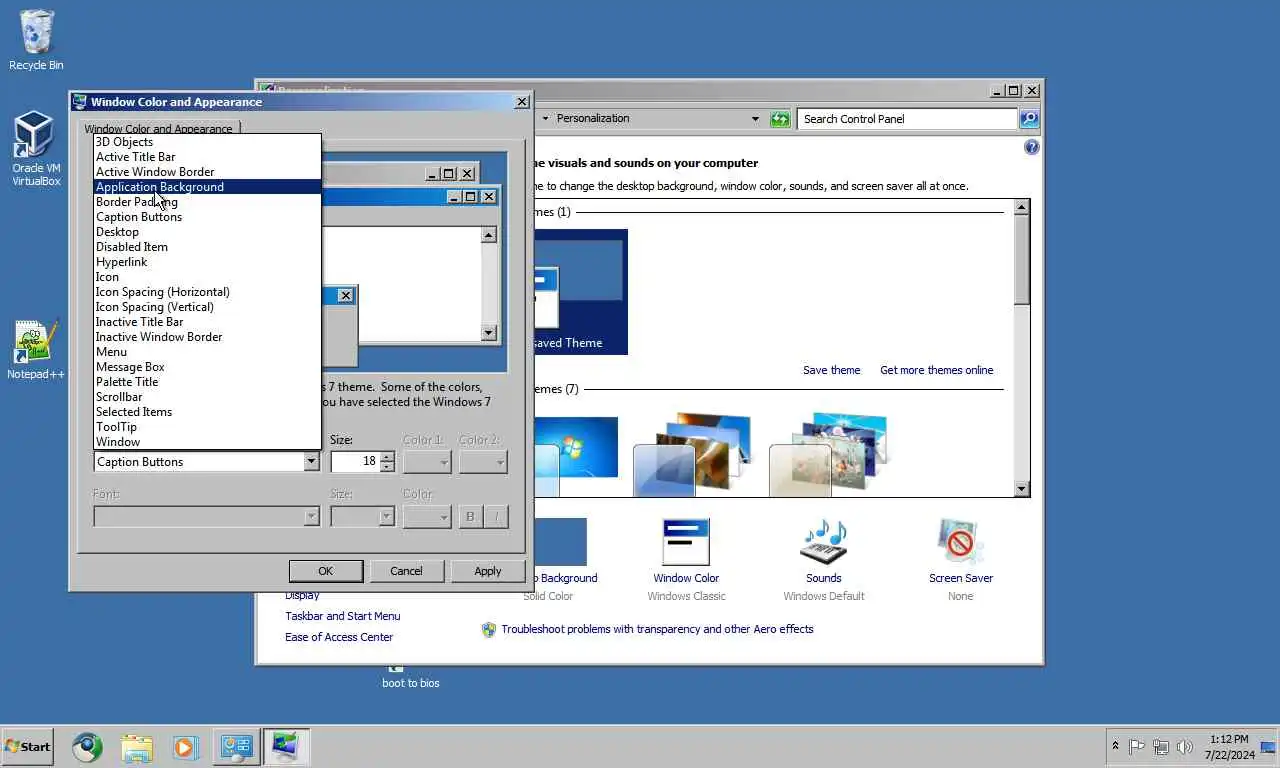
Task: Select Window list entry at bottom
Action: coord(207,442)
